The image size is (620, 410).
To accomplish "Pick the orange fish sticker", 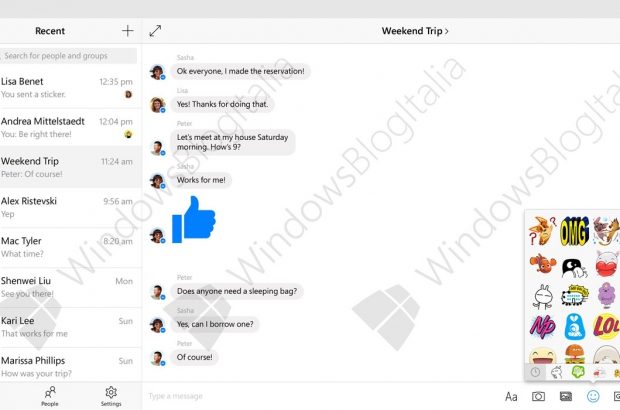I will coord(542,263).
